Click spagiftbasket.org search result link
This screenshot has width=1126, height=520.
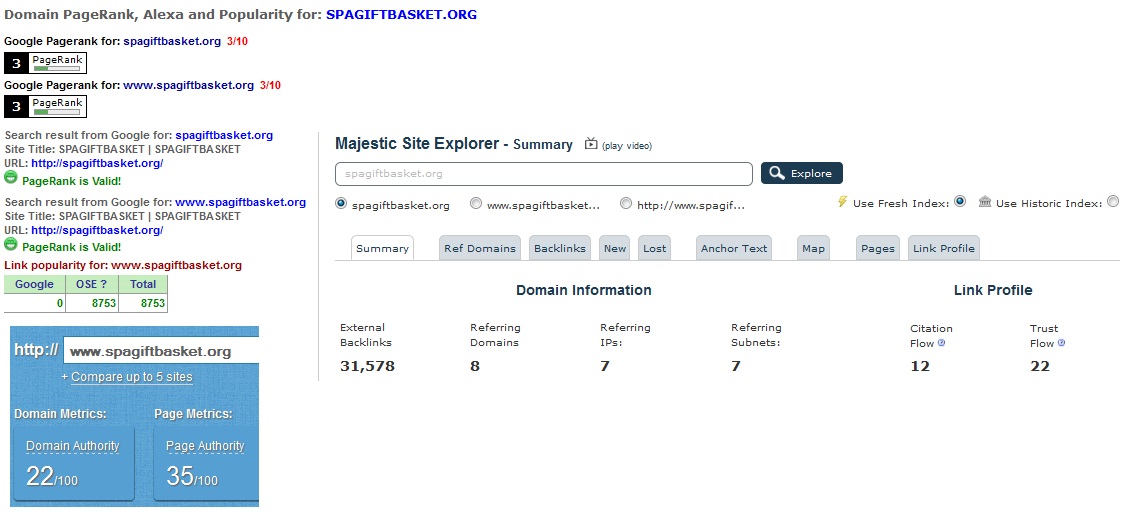pos(224,135)
